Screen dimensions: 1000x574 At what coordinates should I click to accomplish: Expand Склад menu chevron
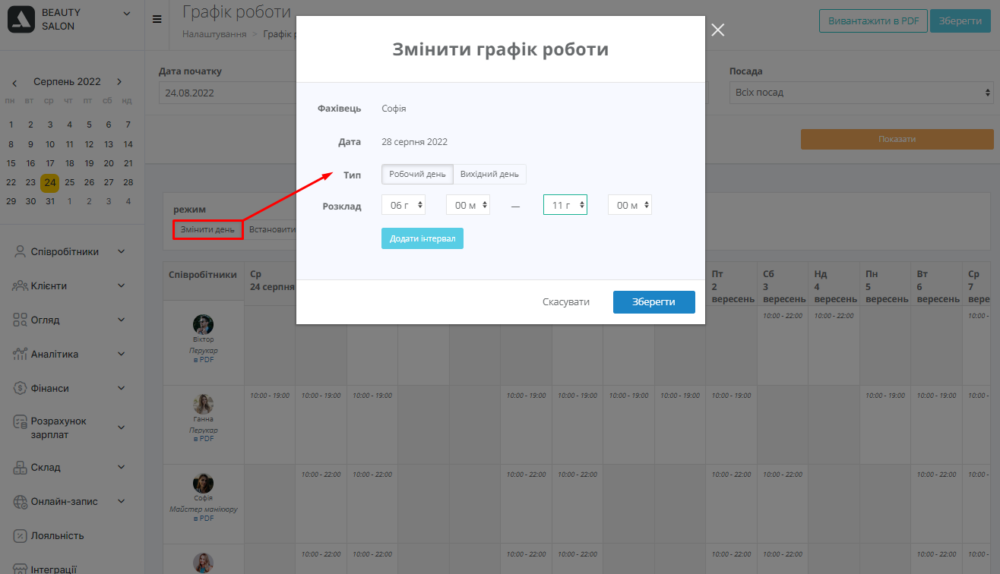[121, 467]
